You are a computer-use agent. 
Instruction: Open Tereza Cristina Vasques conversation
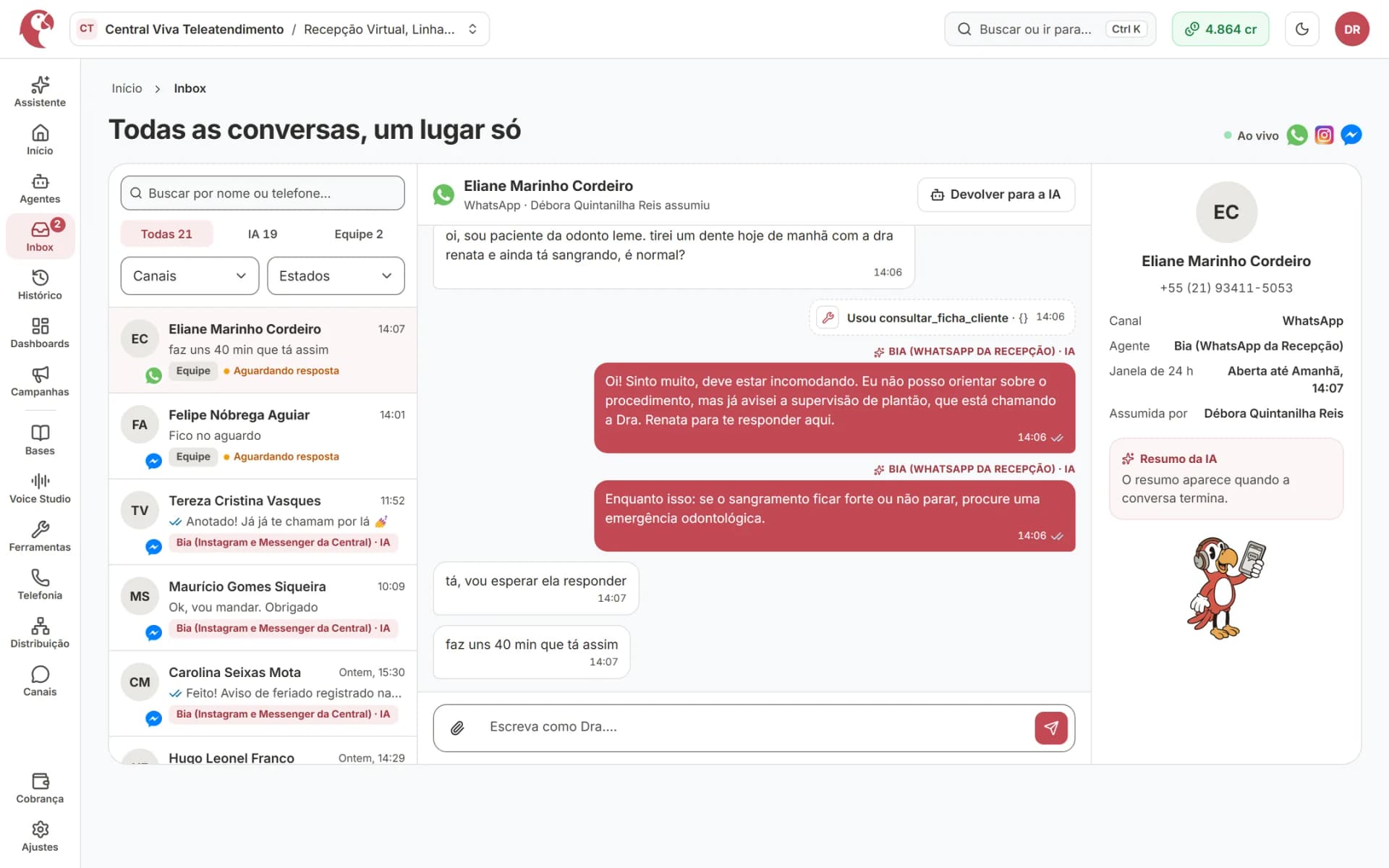click(x=263, y=522)
